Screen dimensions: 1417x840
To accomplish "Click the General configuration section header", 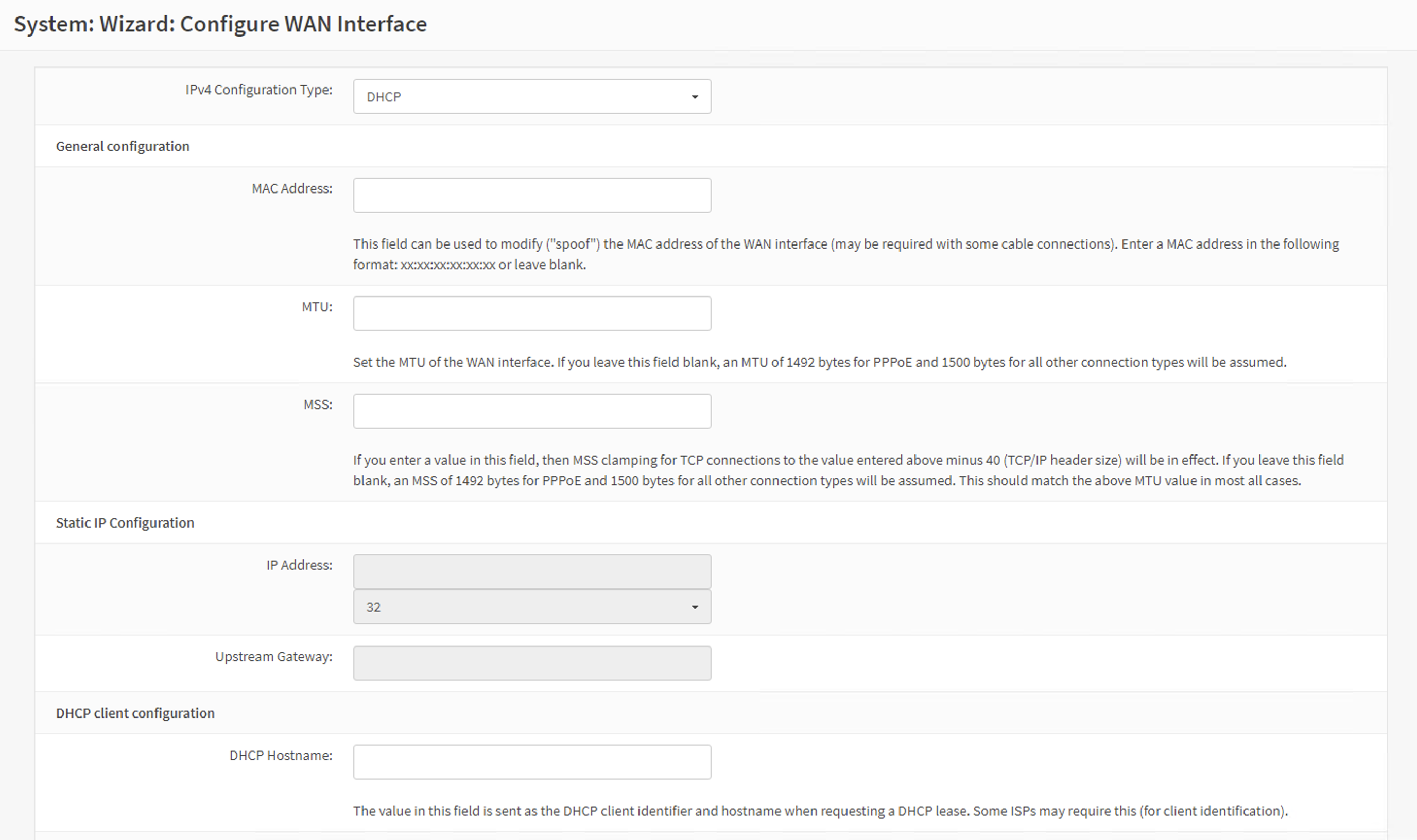I will pos(122,146).
